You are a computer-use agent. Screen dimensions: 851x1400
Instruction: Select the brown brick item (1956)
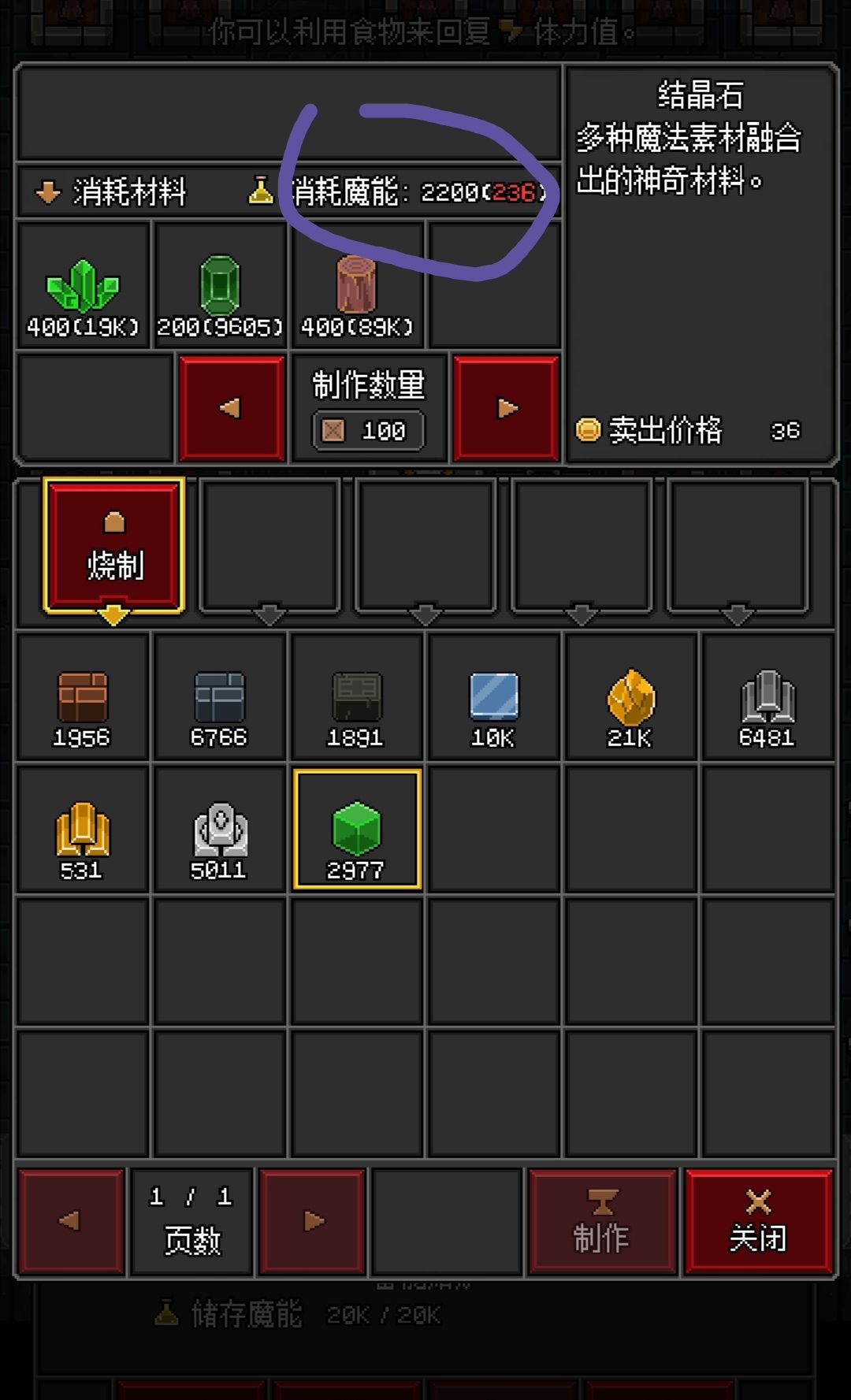coord(83,696)
